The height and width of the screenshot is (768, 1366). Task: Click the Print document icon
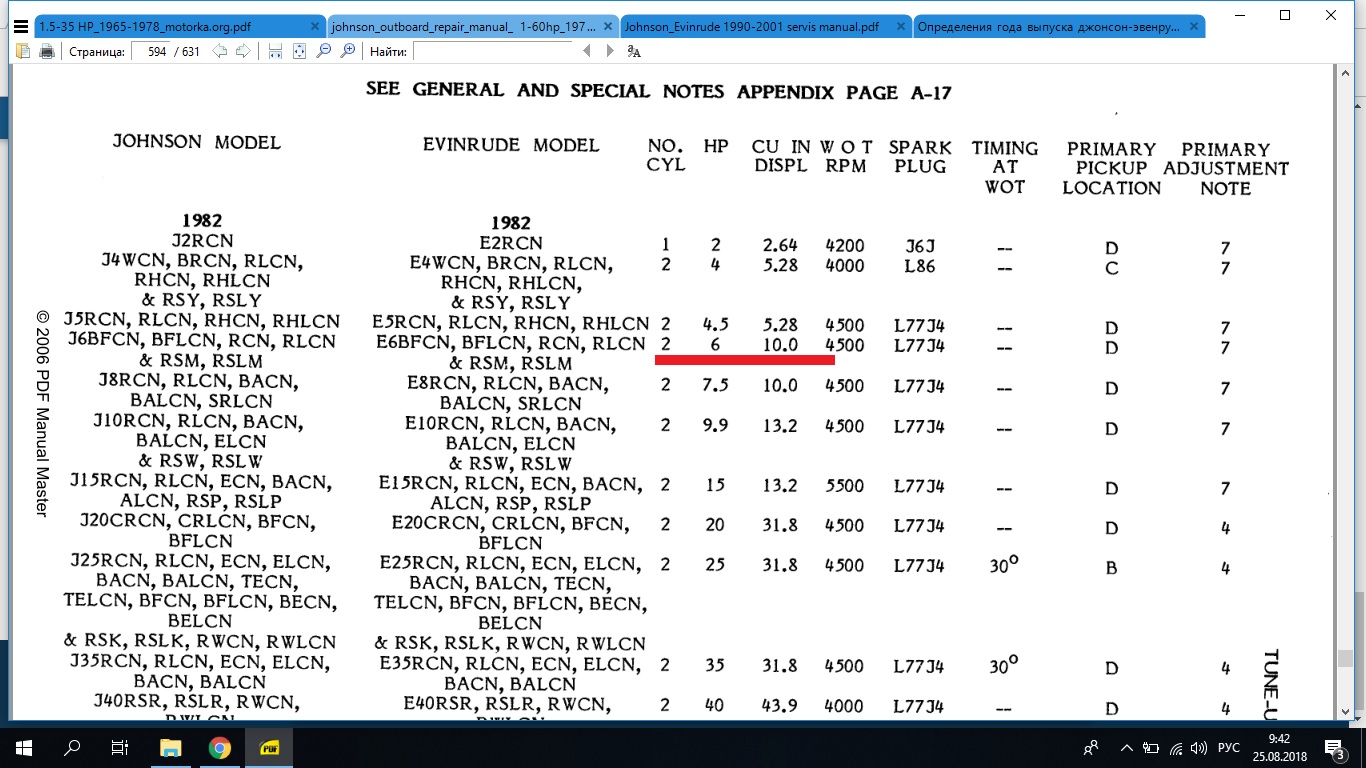[46, 51]
